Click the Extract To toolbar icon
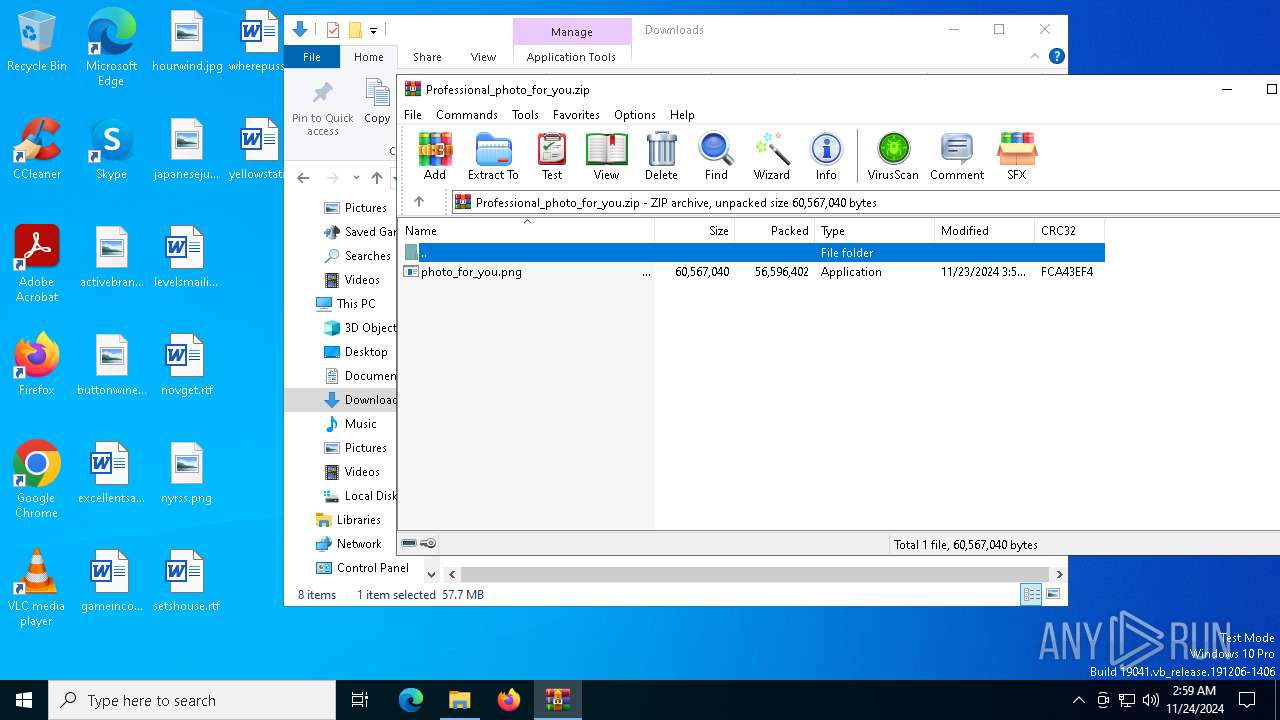Screen dimensions: 1280x720 pos(493,157)
